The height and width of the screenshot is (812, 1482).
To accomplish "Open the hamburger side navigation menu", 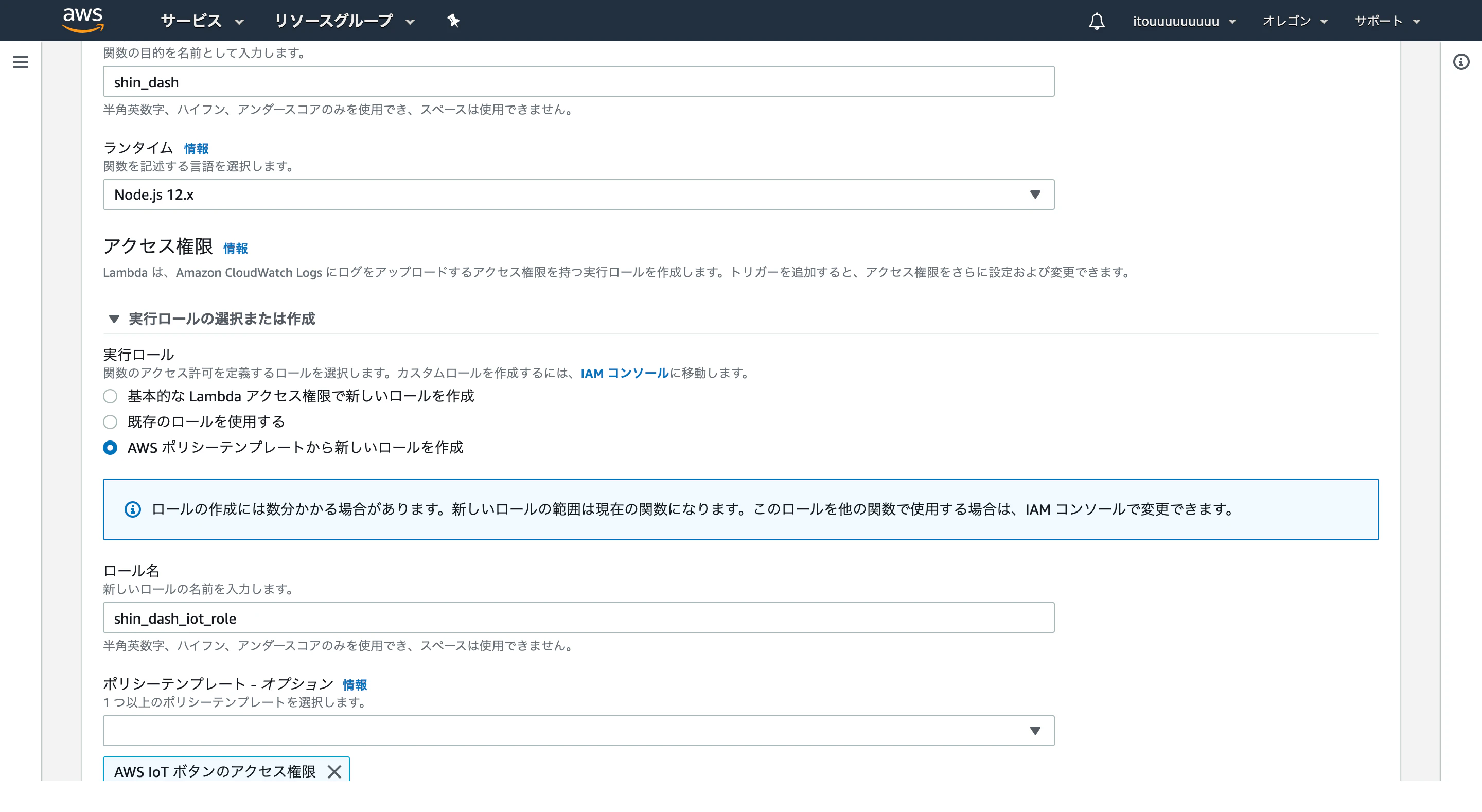I will pos(21,62).
